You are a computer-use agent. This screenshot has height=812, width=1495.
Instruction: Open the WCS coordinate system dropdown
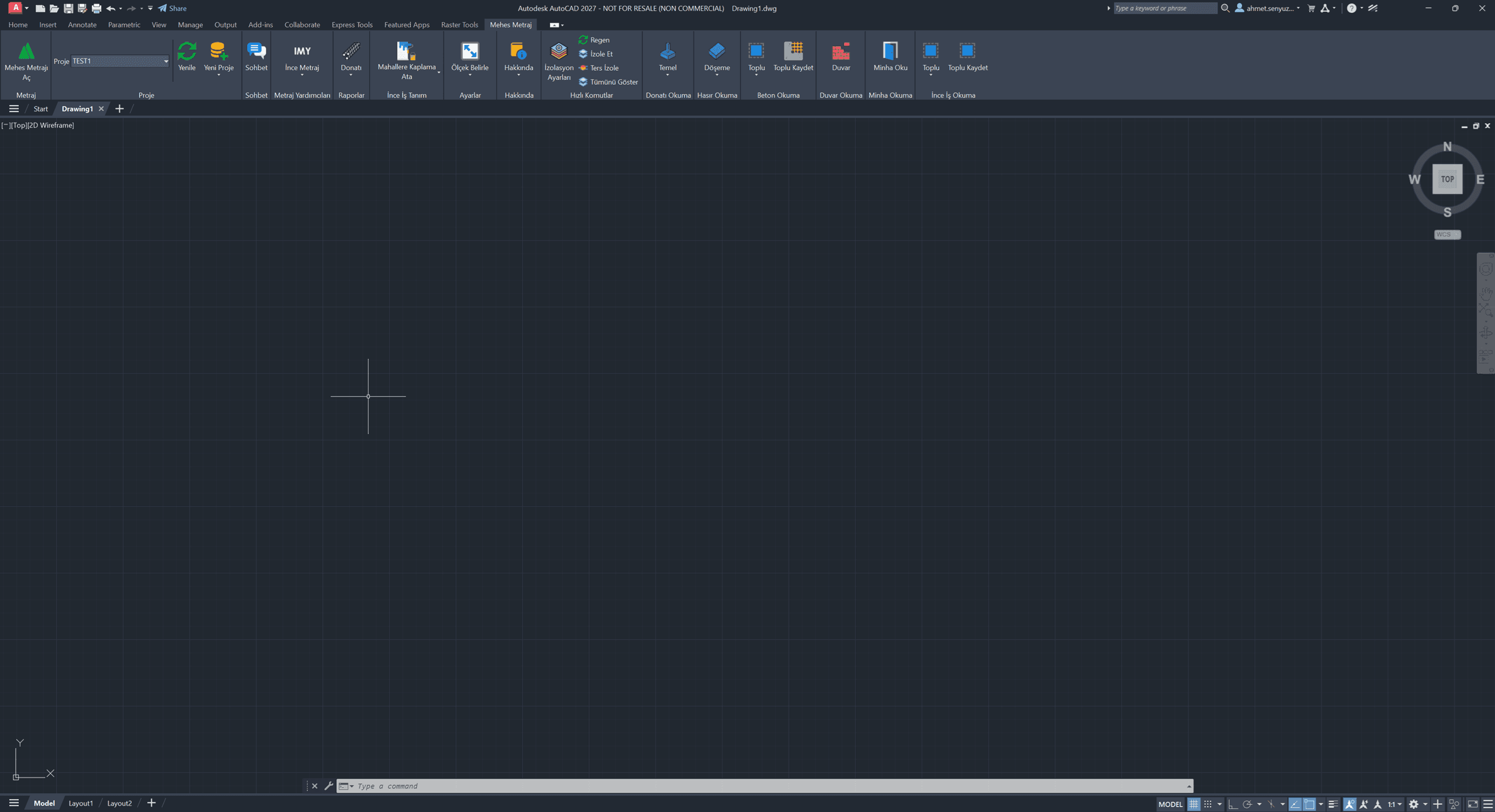[1447, 234]
